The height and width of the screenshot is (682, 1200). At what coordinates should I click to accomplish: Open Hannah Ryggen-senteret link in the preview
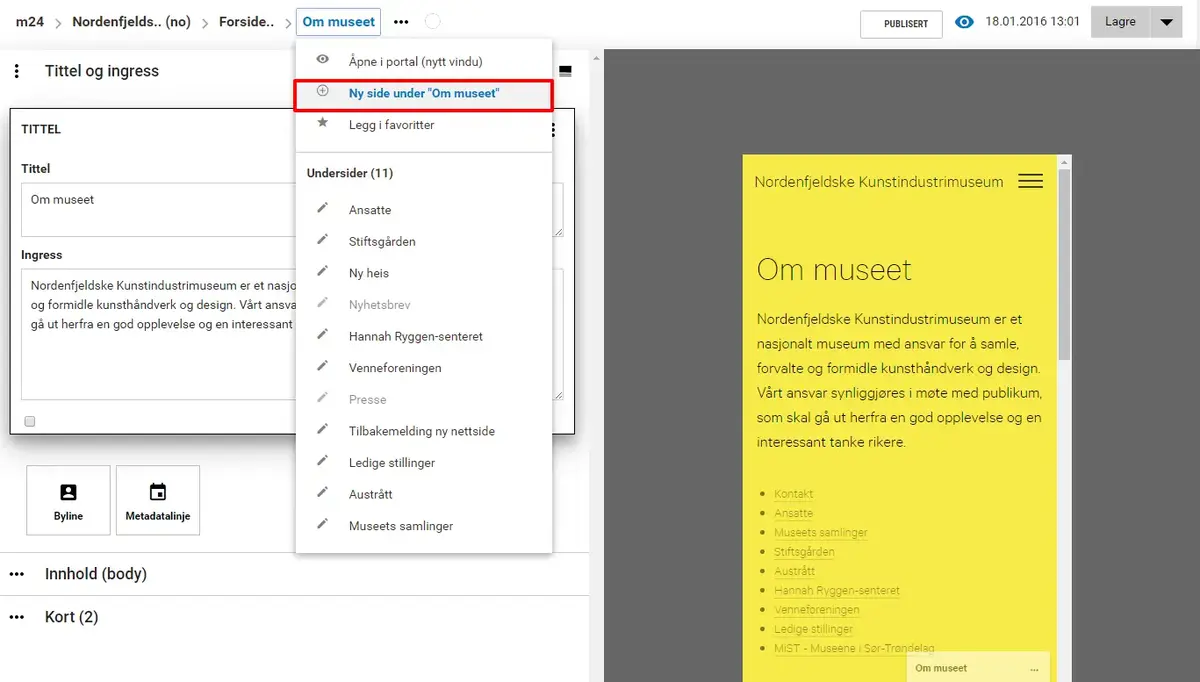pos(837,590)
